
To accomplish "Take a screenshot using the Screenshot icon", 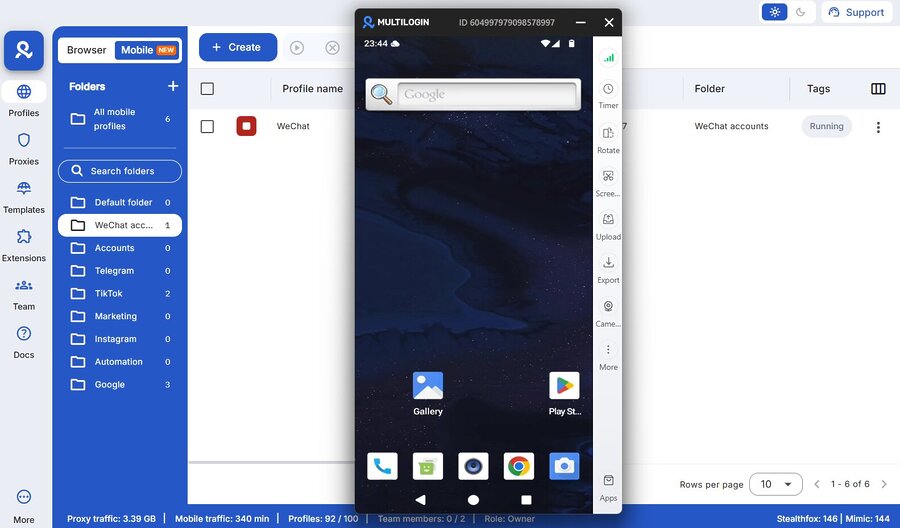I will click(x=608, y=176).
